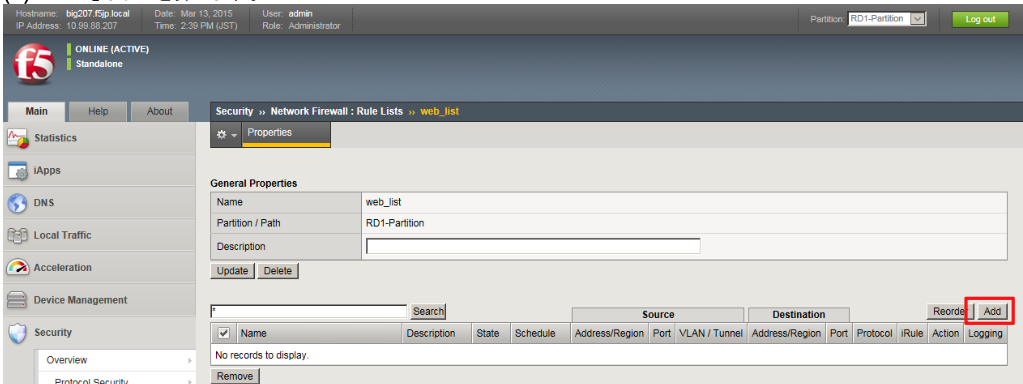Viewport: 1023px width, 384px height.
Task: Click into the rule search field
Action: pyautogui.click(x=309, y=312)
